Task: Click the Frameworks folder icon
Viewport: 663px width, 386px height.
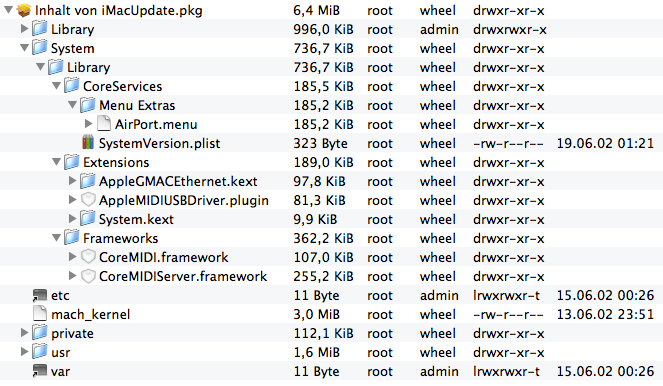Action: tap(72, 238)
